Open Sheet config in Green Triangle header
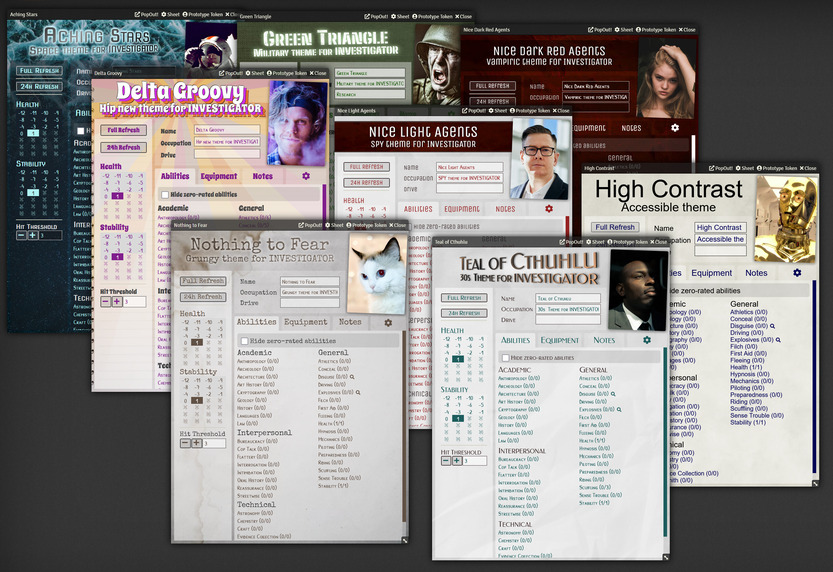The width and height of the screenshot is (833, 572). point(400,16)
